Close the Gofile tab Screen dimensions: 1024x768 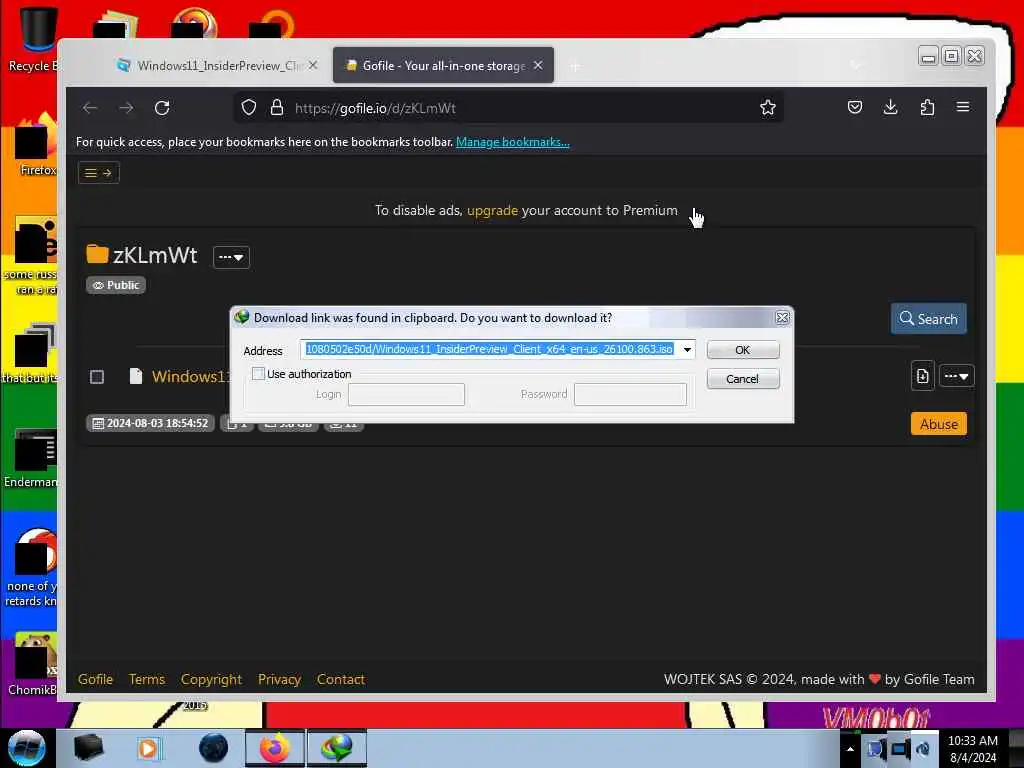(x=538, y=65)
